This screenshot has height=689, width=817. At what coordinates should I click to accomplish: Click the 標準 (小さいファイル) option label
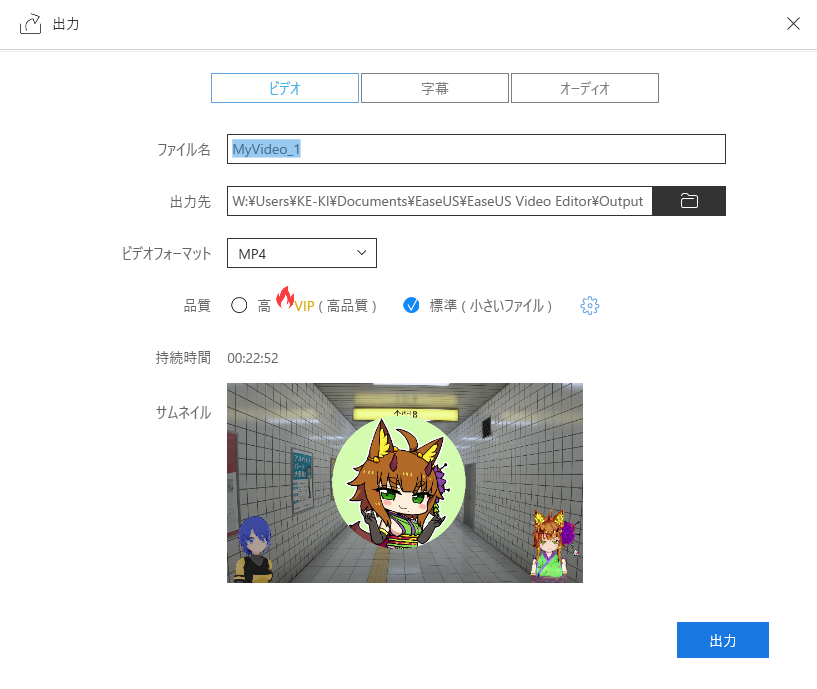click(491, 306)
